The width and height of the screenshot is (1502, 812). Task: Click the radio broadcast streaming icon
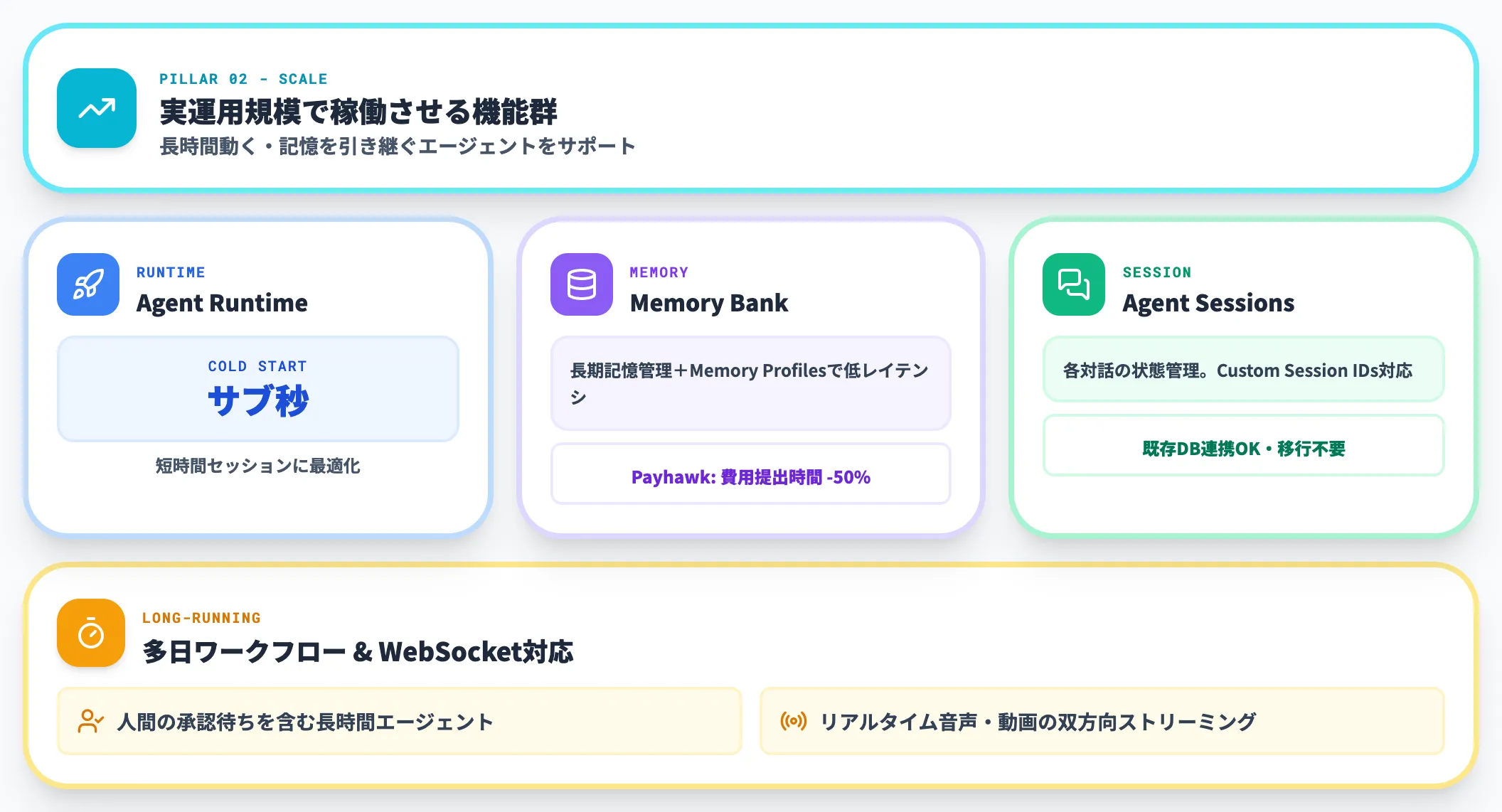click(793, 721)
